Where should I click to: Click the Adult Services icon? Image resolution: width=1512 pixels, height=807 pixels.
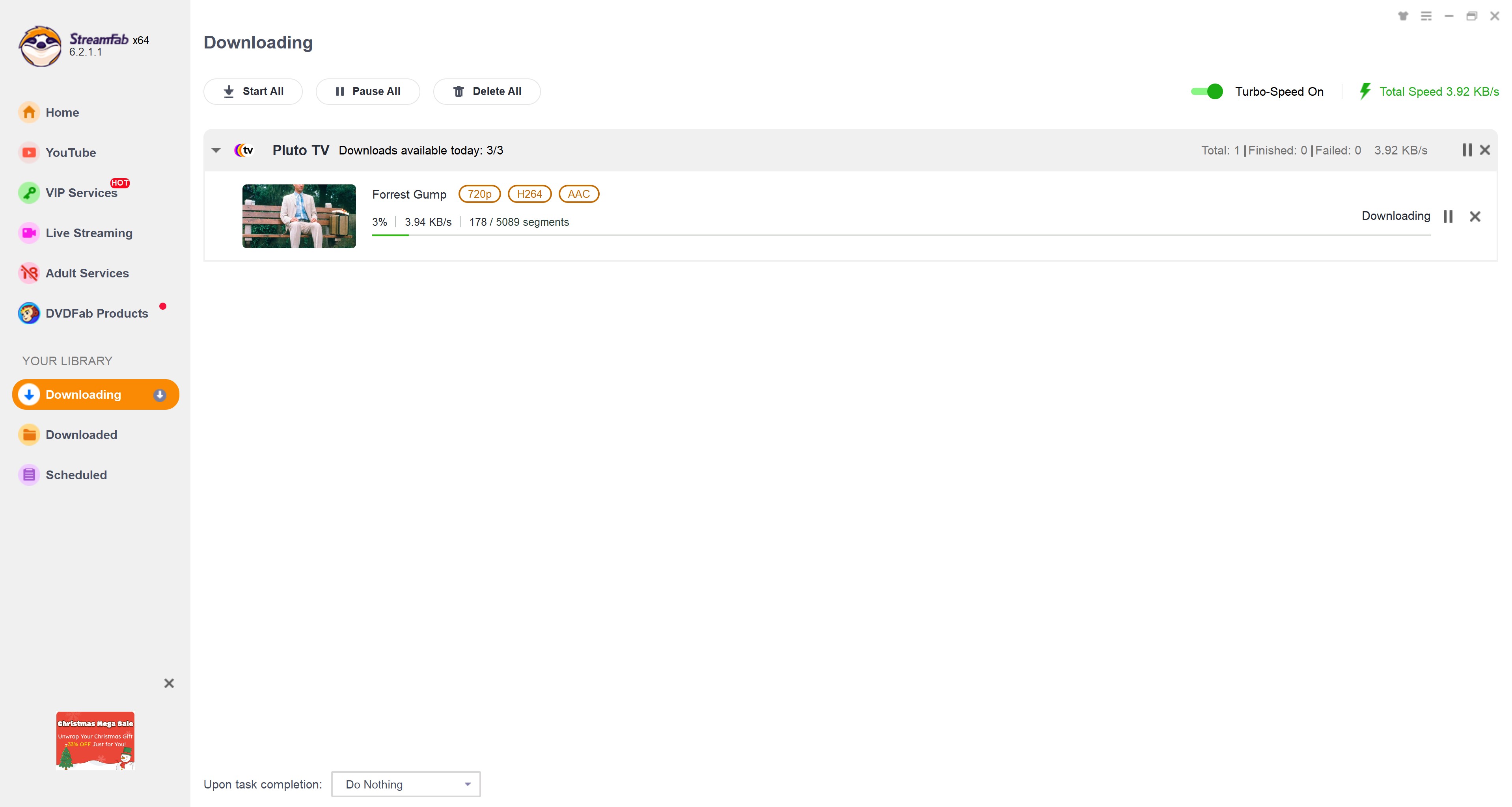coord(29,273)
